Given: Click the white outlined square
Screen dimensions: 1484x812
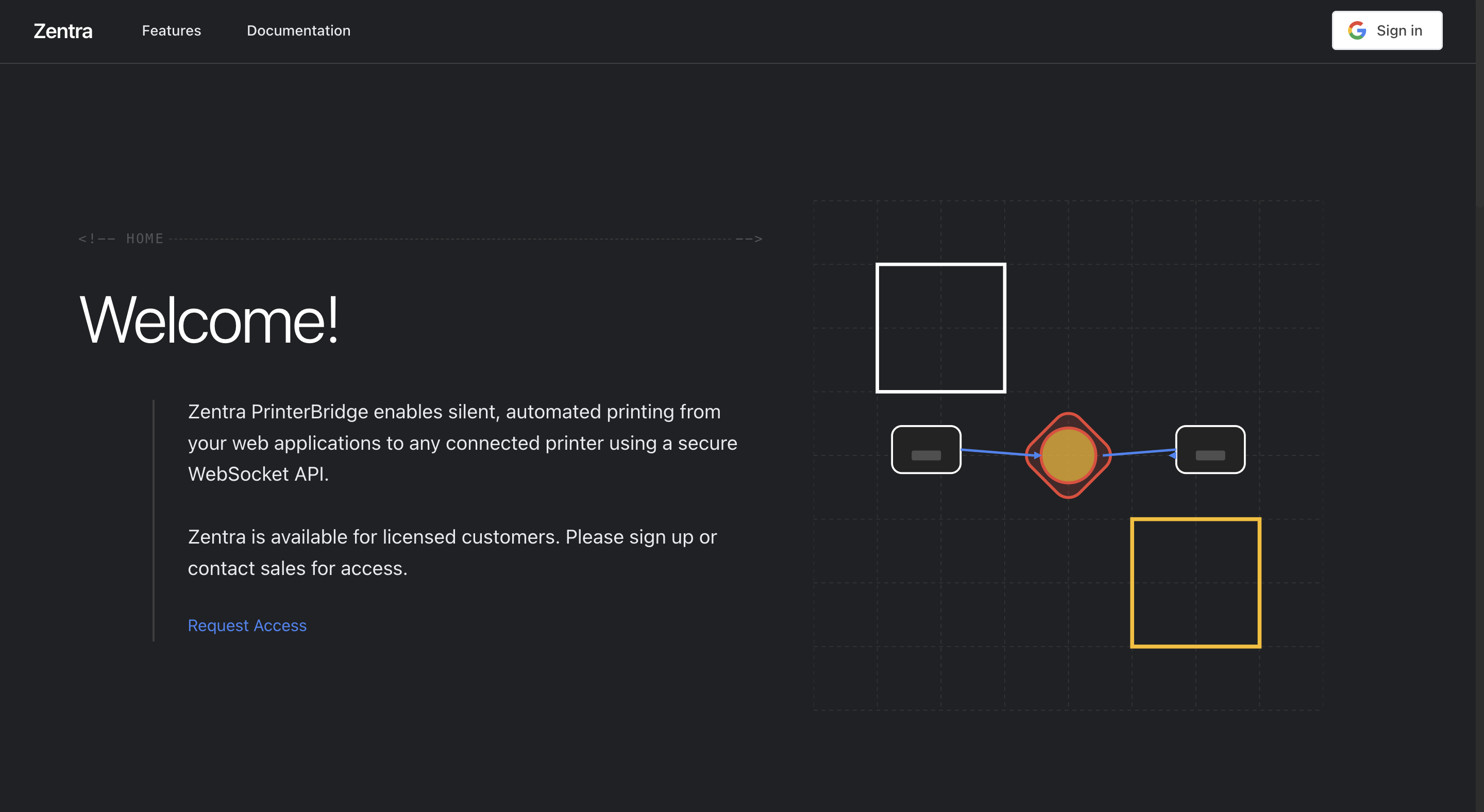Looking at the screenshot, I should point(941,328).
